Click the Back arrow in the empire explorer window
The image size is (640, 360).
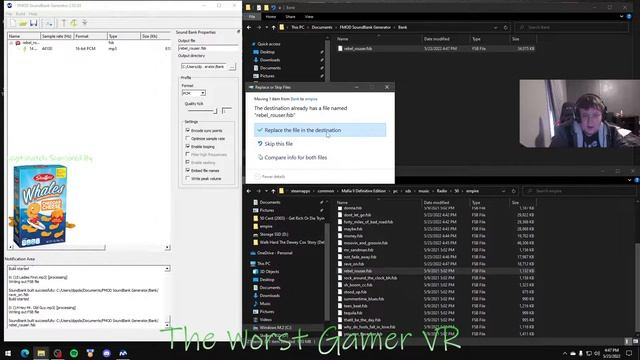[x=249, y=191]
